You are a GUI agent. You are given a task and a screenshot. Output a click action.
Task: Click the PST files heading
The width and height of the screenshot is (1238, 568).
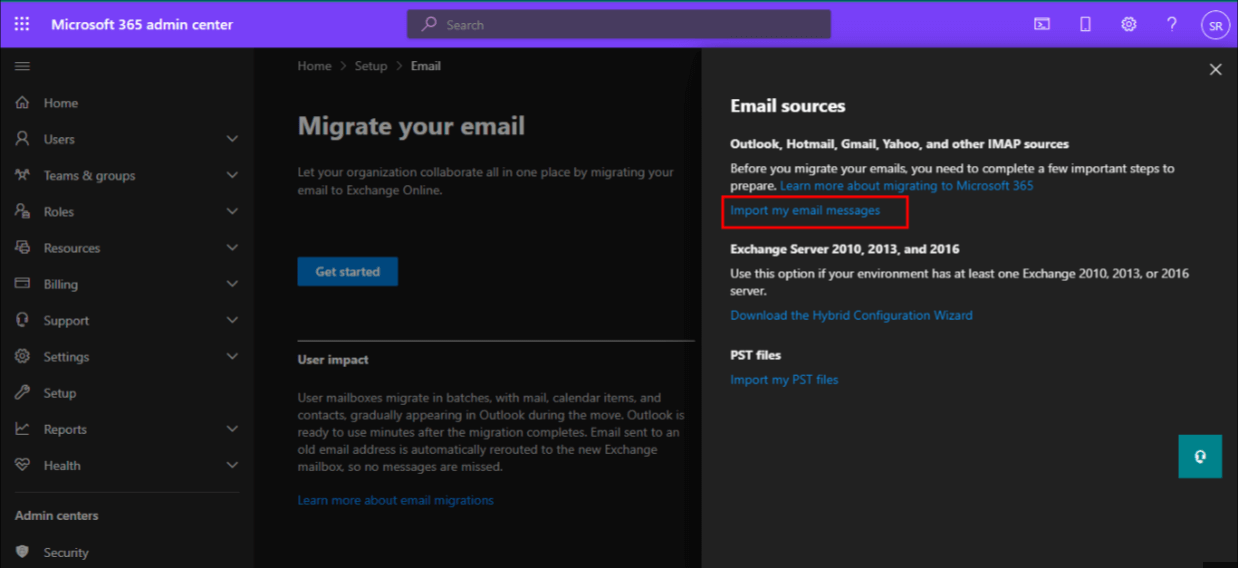pyautogui.click(x=756, y=355)
